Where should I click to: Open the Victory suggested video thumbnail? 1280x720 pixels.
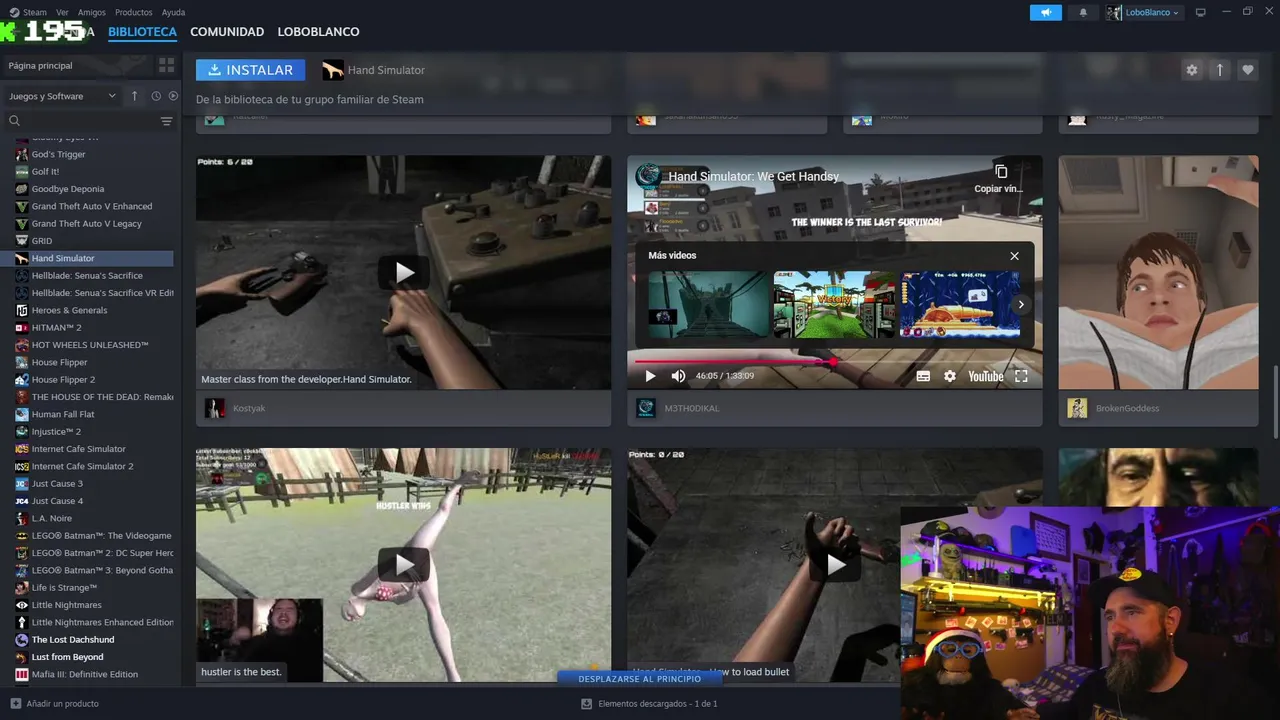tap(834, 304)
